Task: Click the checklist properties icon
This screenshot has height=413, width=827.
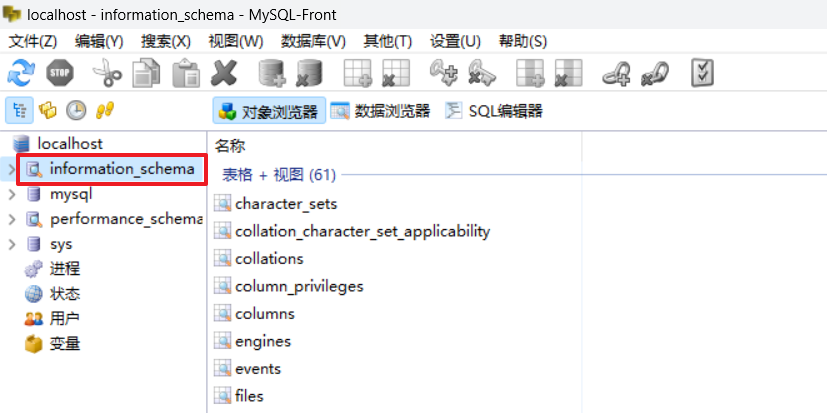Action: coord(703,72)
